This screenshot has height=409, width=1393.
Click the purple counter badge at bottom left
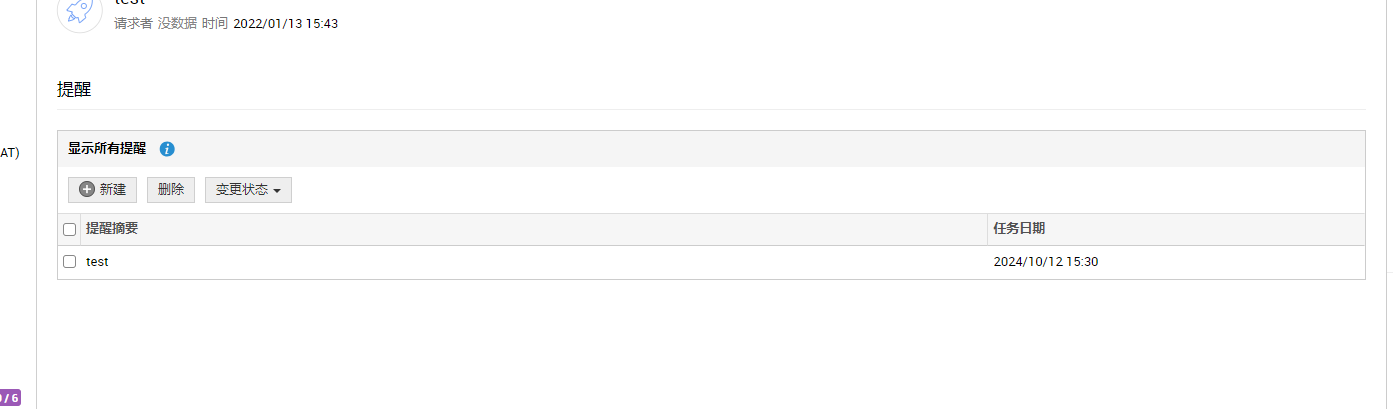point(9,398)
